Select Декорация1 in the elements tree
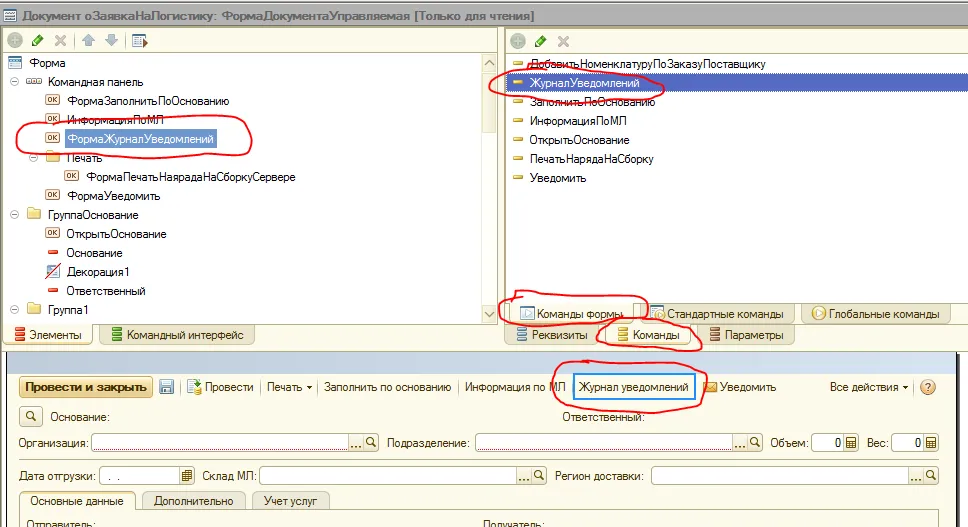Screen dimensions: 968x527 pos(98,272)
